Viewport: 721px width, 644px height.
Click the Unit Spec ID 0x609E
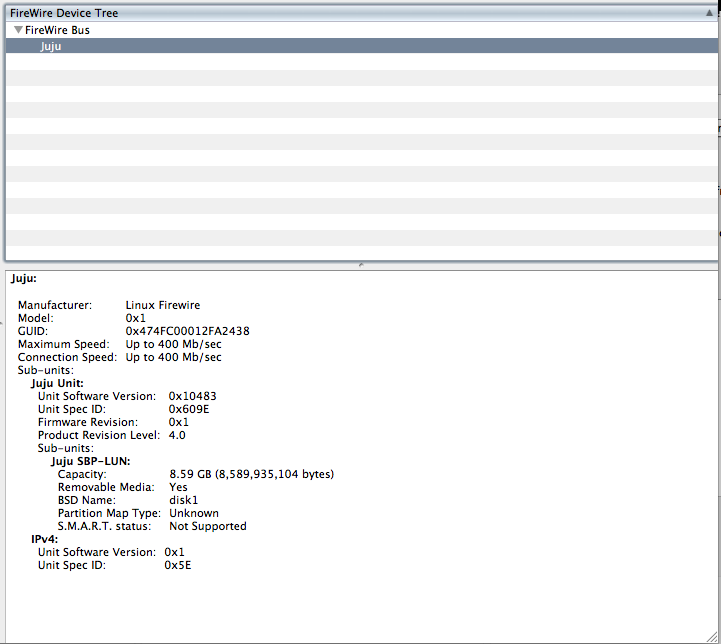point(189,409)
